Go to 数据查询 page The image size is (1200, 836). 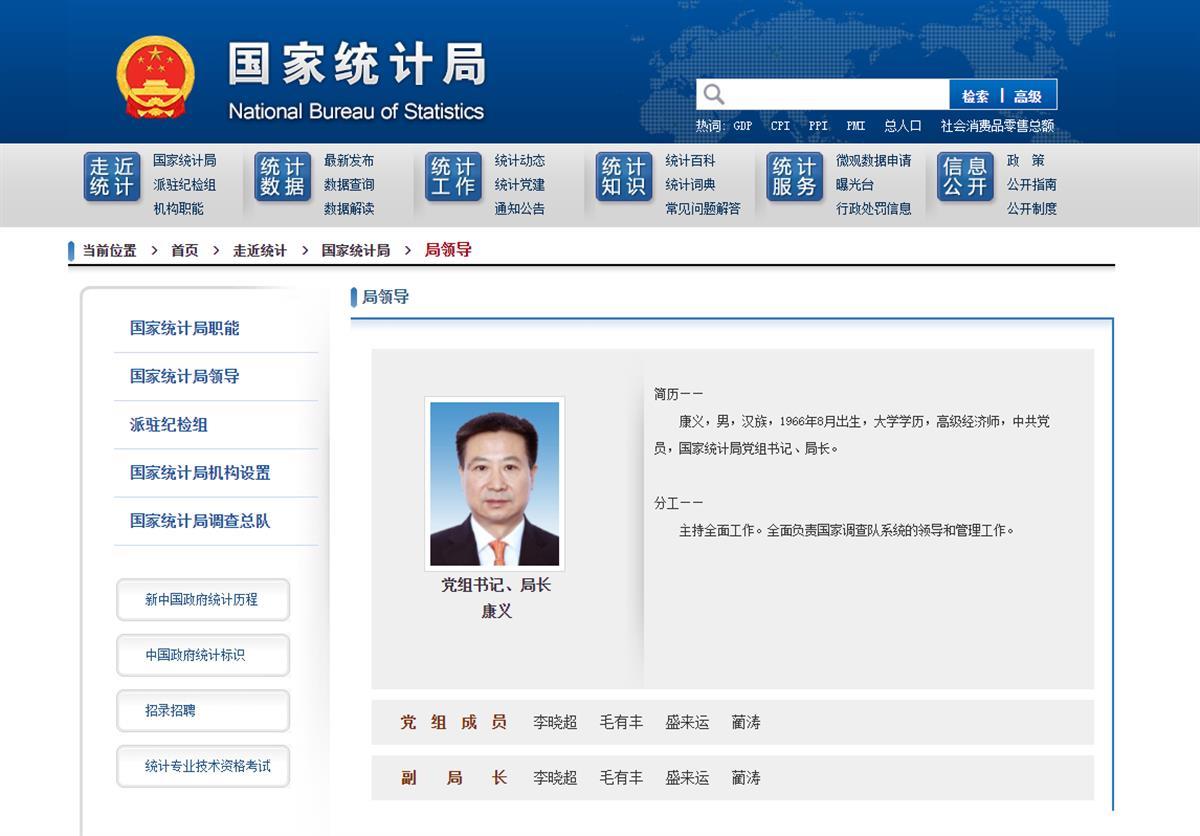coord(349,184)
